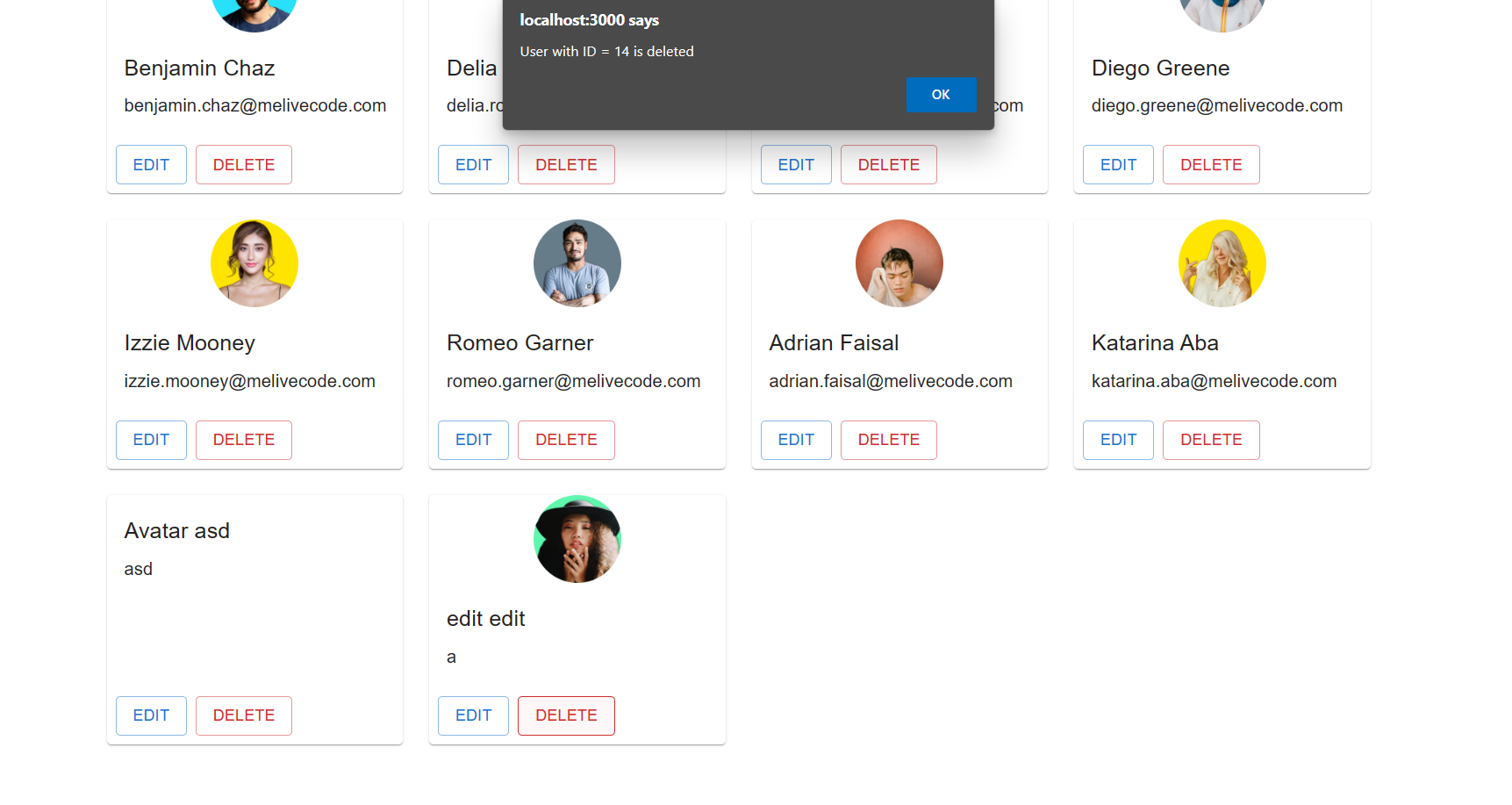The height and width of the screenshot is (805, 1512).
Task: Open Izzie Mooney's avatar picture
Action: [x=254, y=263]
